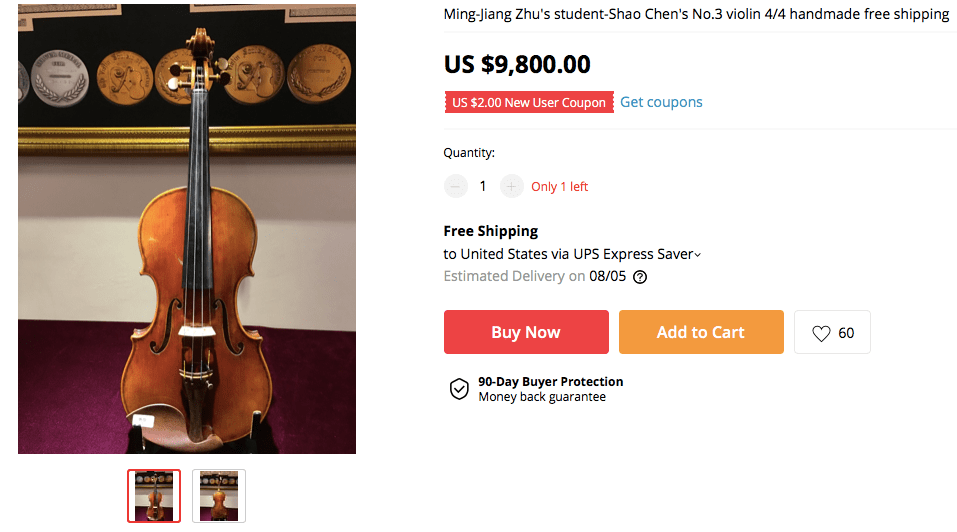This screenshot has width=957, height=532.
Task: Increase quantity with the plus button
Action: pyautogui.click(x=511, y=186)
